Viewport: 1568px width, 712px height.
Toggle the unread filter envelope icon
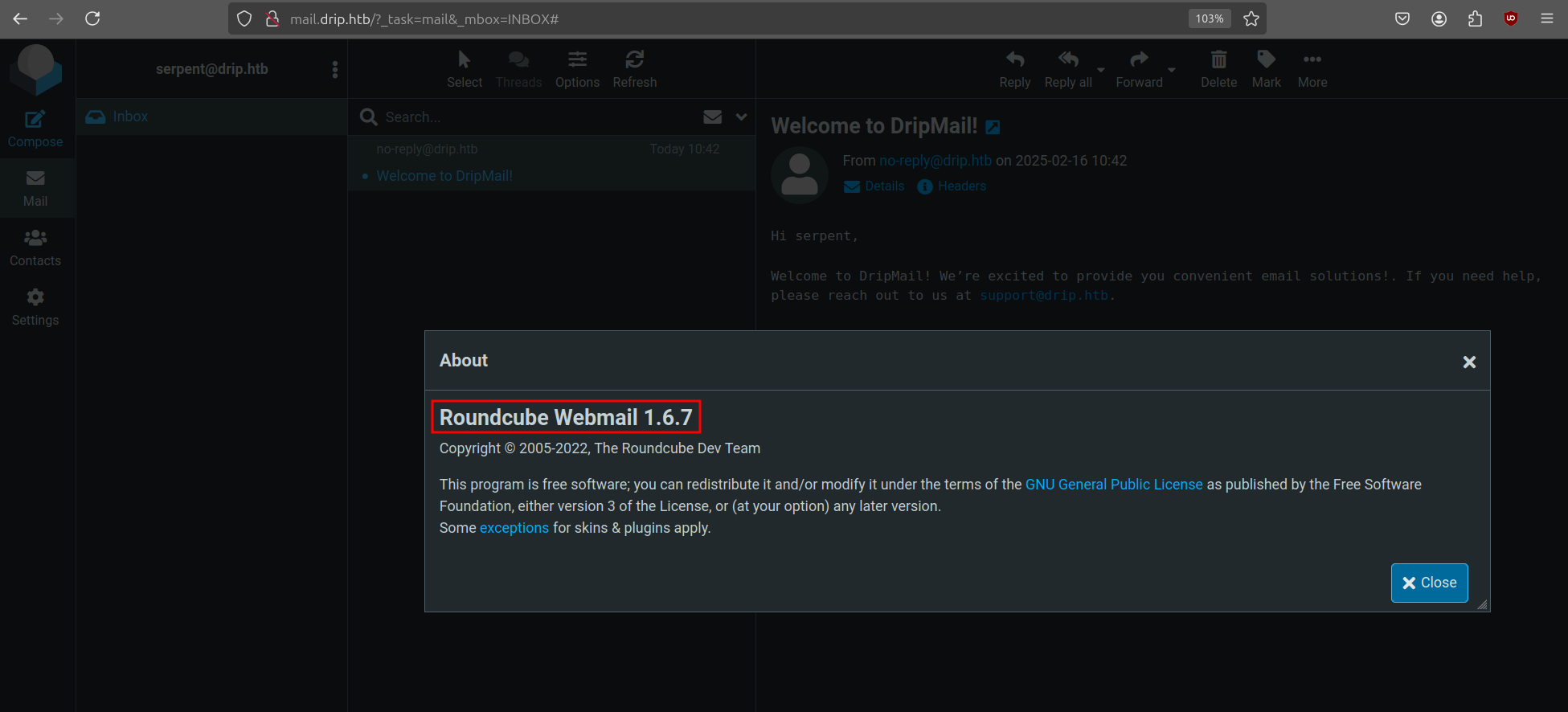[x=712, y=117]
